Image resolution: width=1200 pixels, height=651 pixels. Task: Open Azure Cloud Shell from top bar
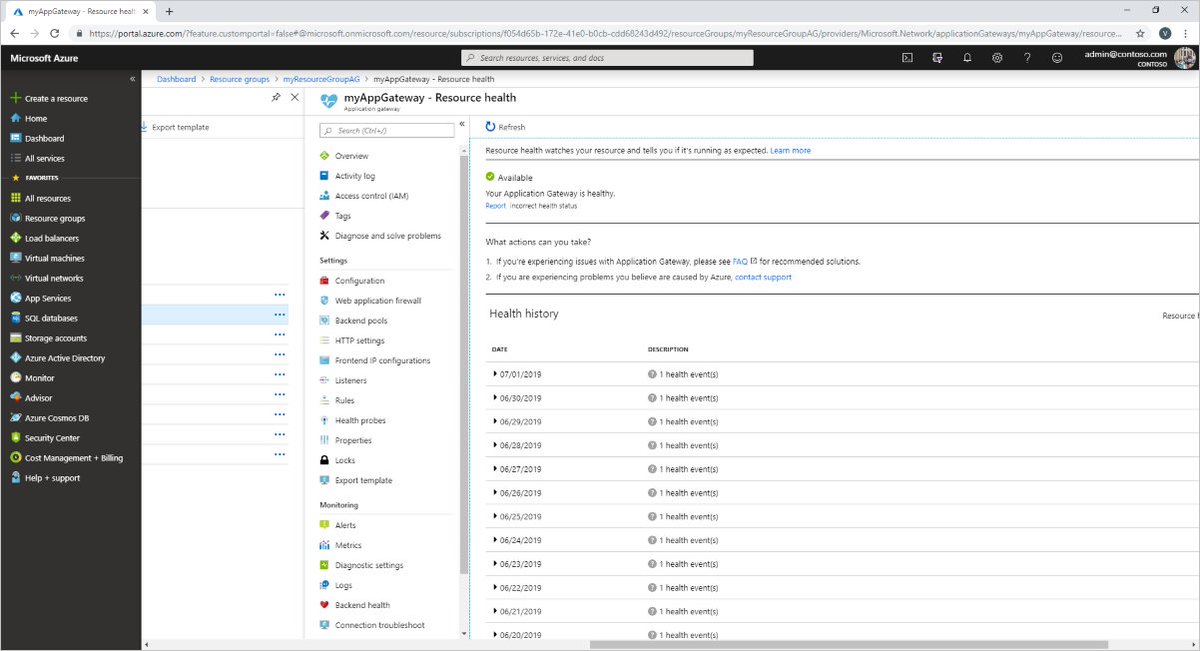click(x=905, y=58)
